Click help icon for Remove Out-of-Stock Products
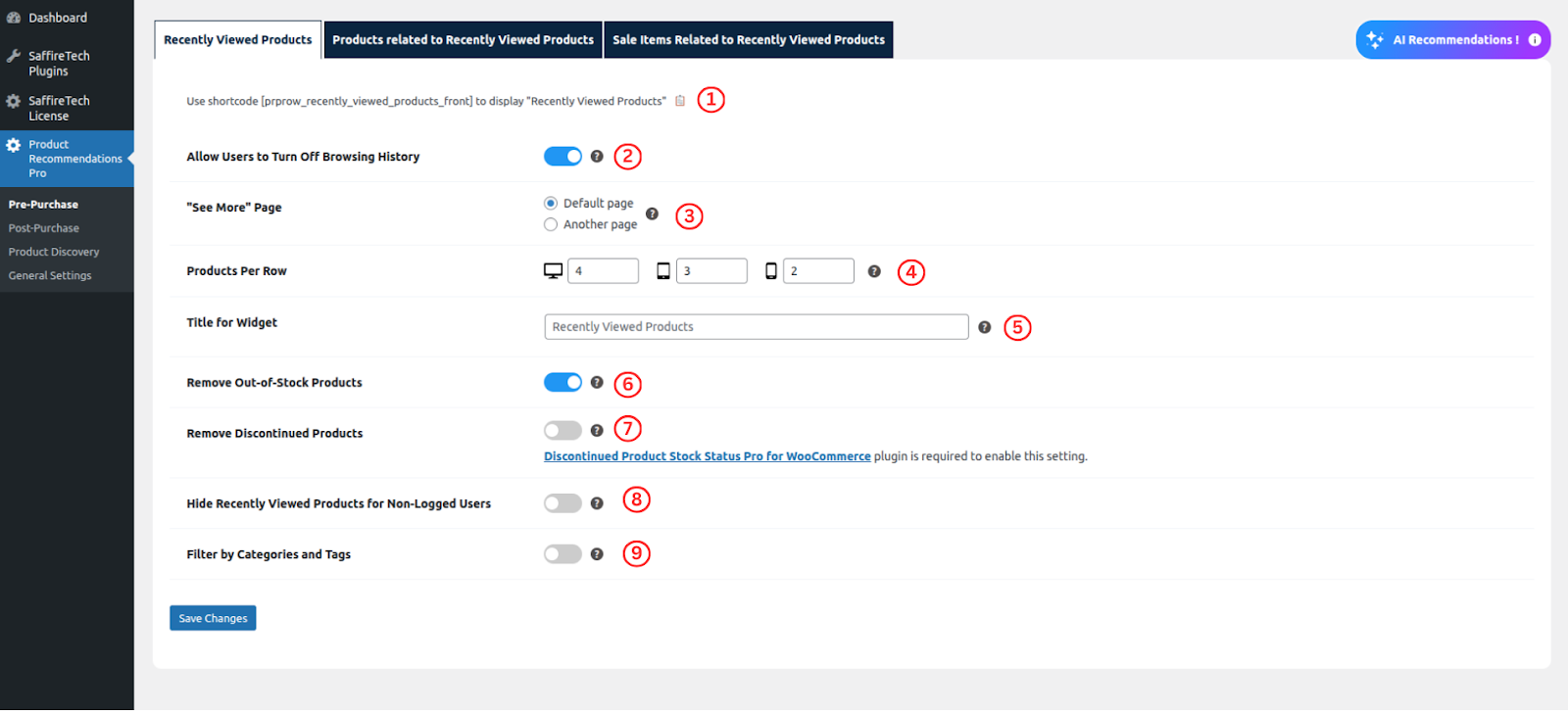Image resolution: width=1568 pixels, height=711 pixels. tap(597, 383)
